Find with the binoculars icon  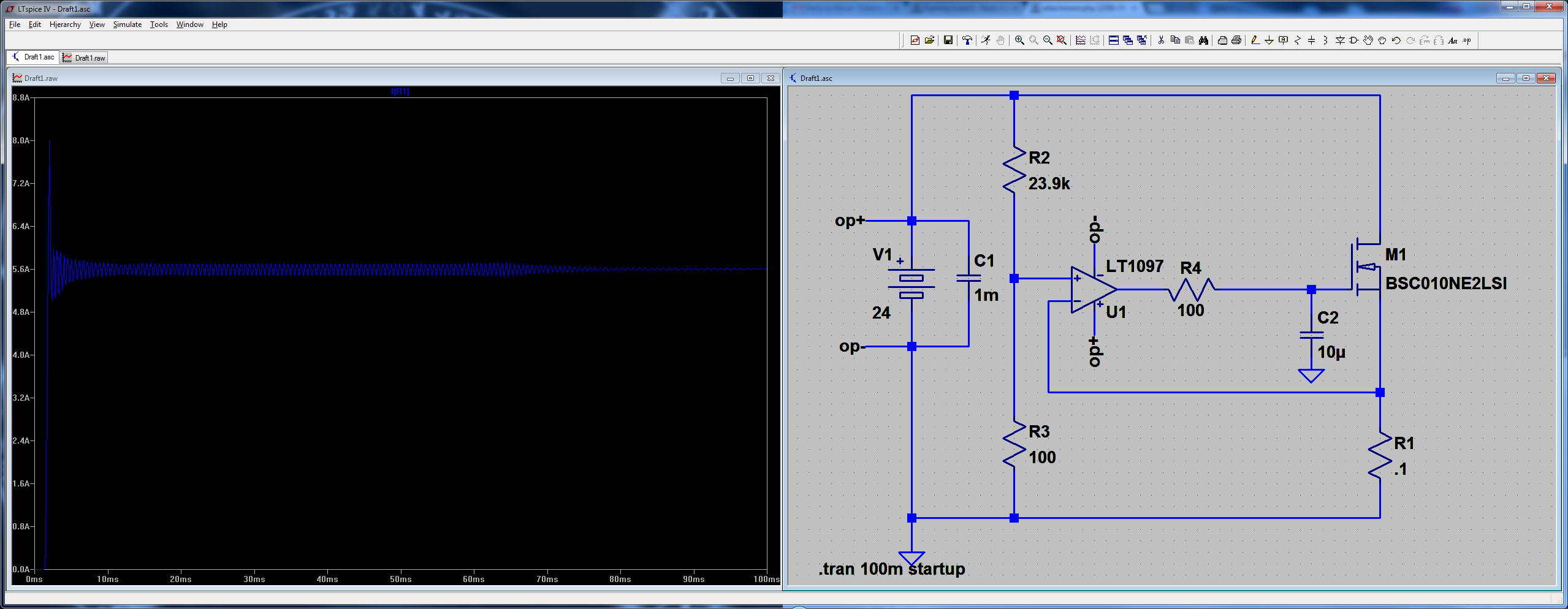tap(1203, 40)
